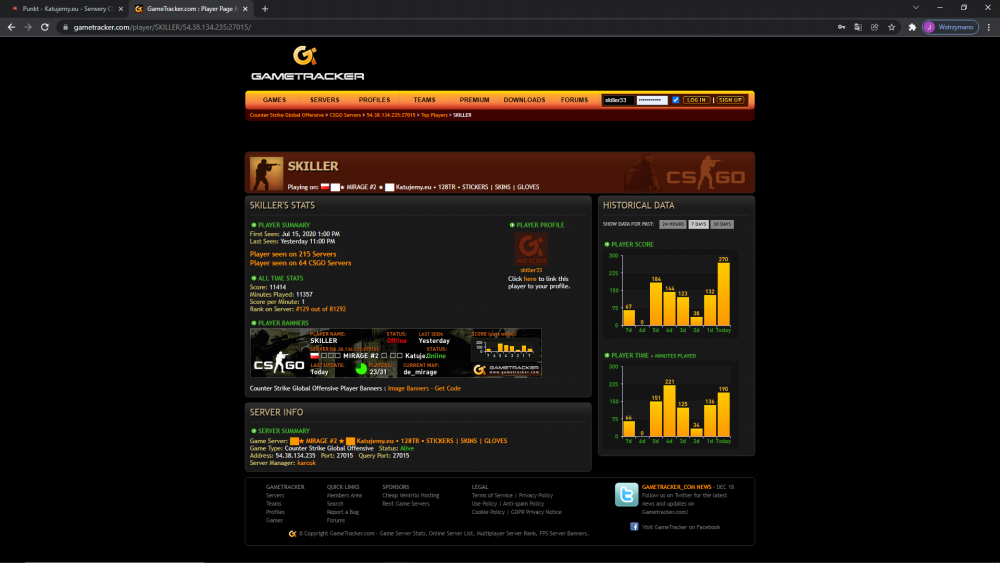Open the DOWNLOADS menu
Image resolution: width=1000 pixels, height=563 pixels.
tap(524, 99)
